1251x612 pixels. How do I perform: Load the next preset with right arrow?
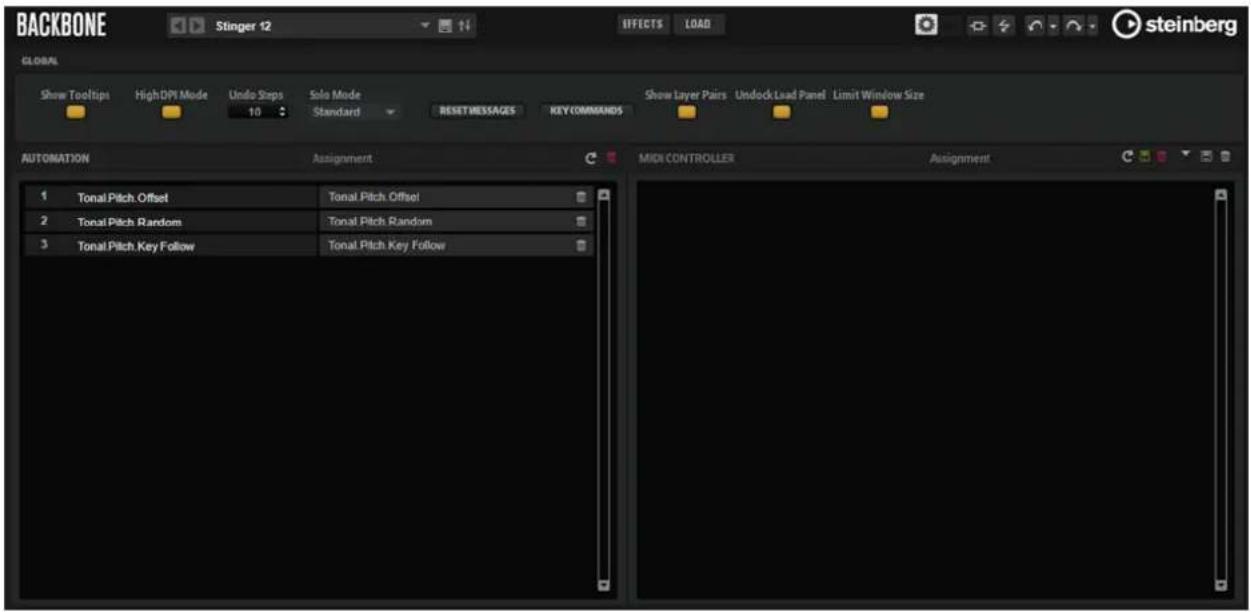tap(197, 27)
